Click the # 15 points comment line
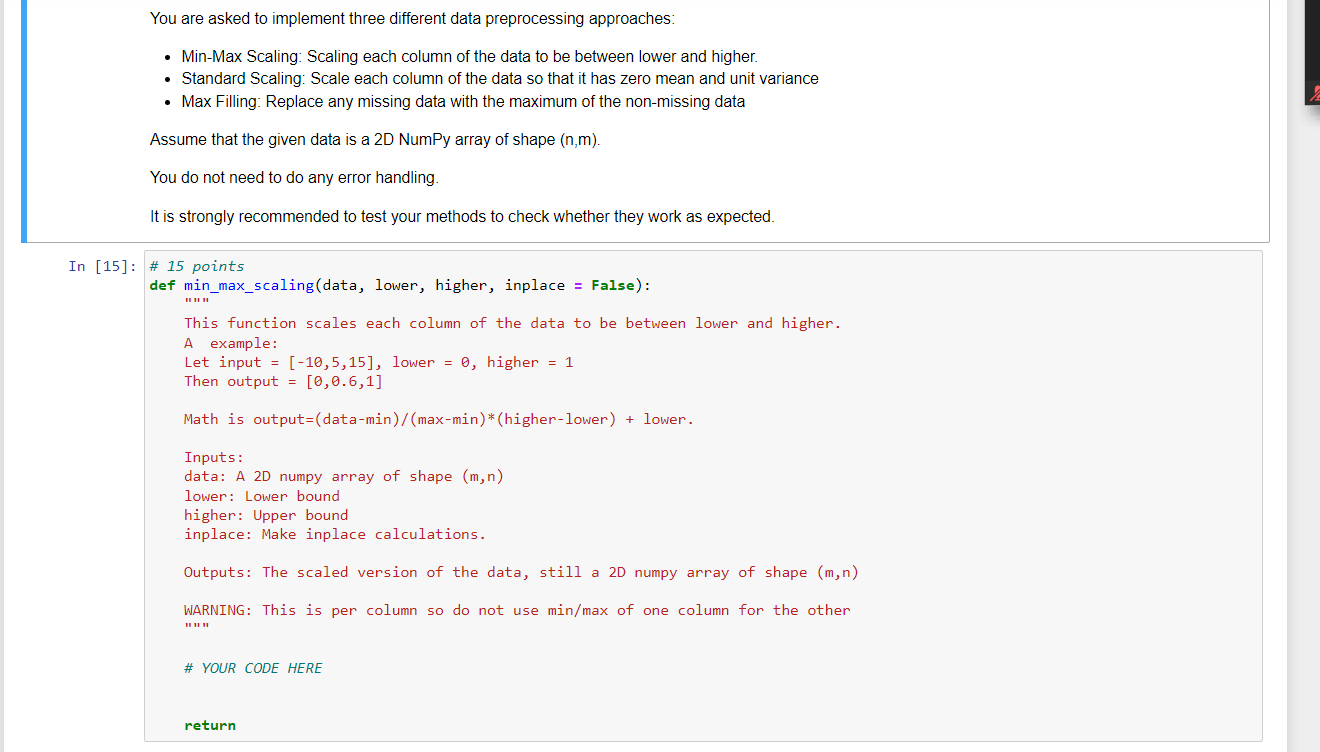Image resolution: width=1320 pixels, height=752 pixels. (195, 265)
